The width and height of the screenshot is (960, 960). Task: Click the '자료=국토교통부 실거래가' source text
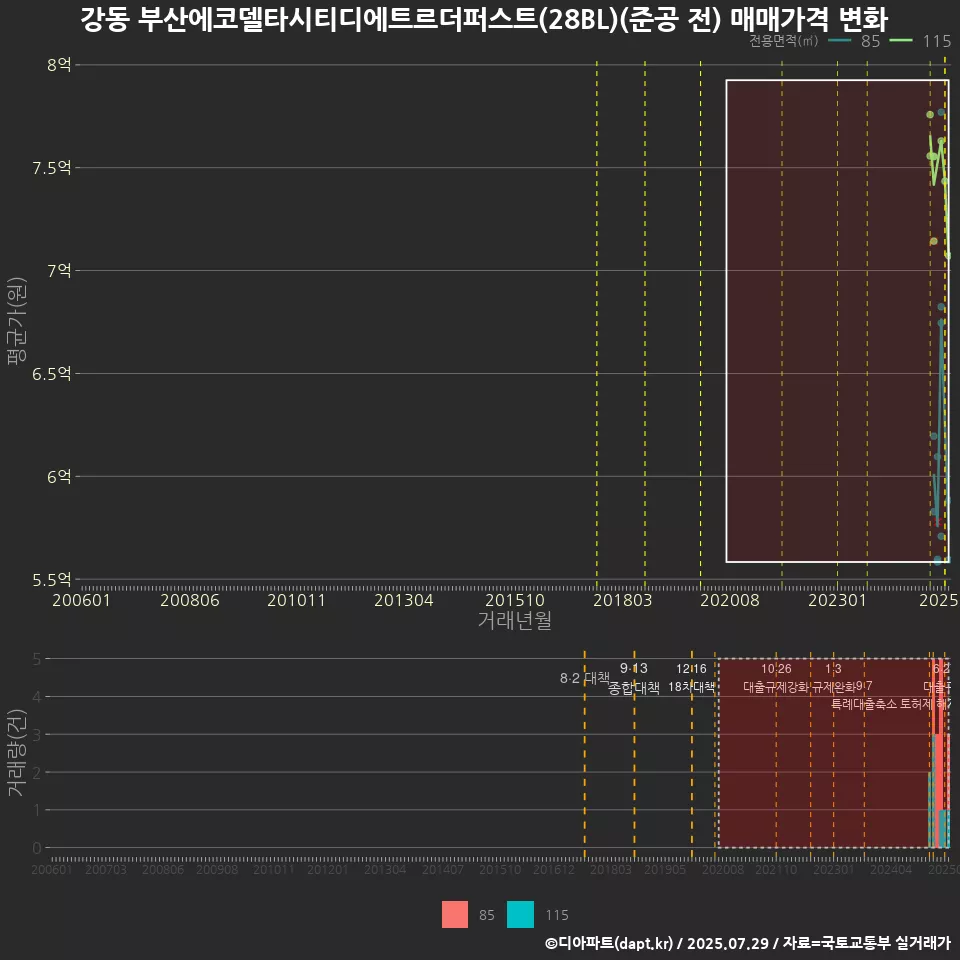(x=867, y=943)
